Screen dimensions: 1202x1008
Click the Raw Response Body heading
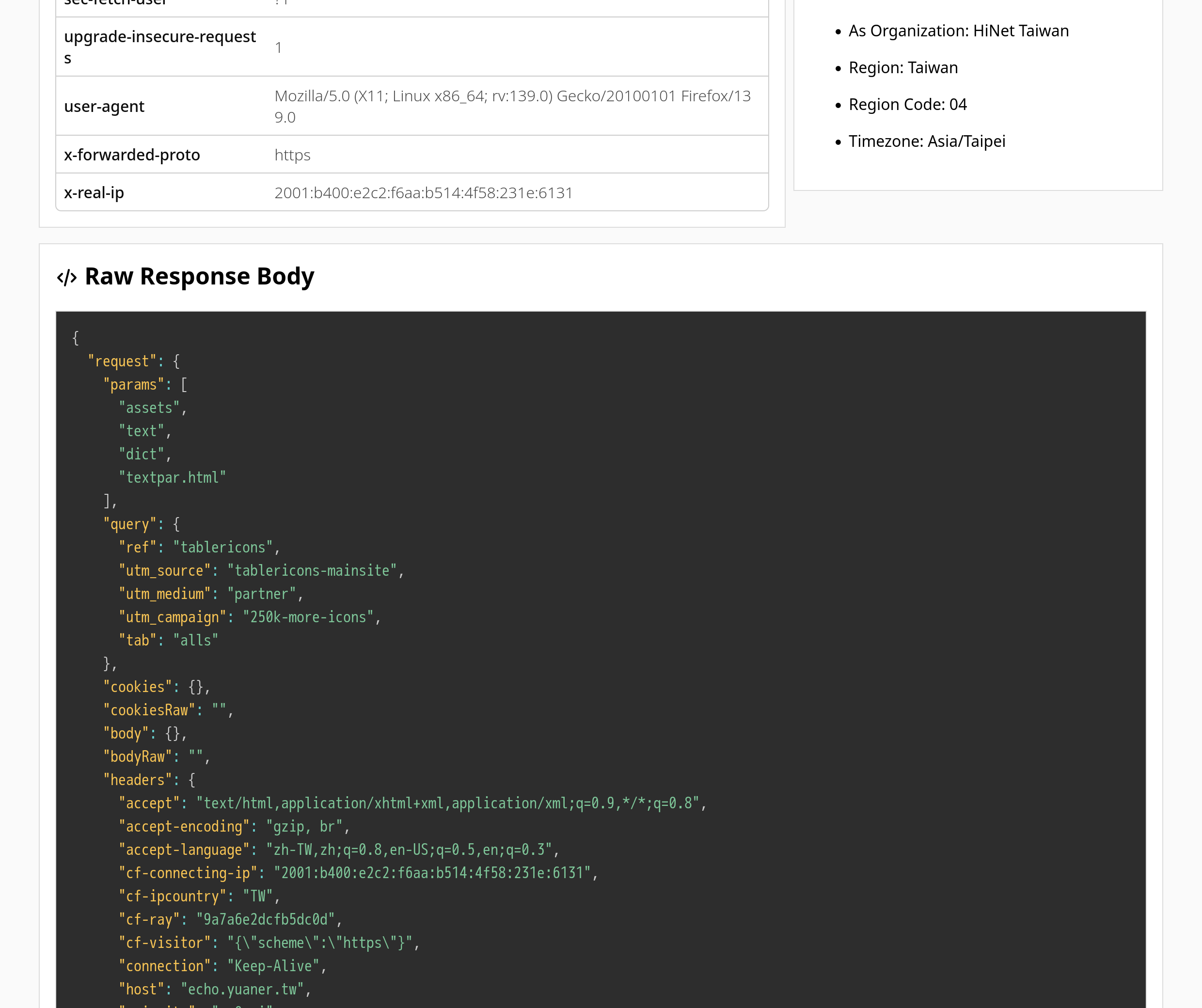(x=199, y=276)
